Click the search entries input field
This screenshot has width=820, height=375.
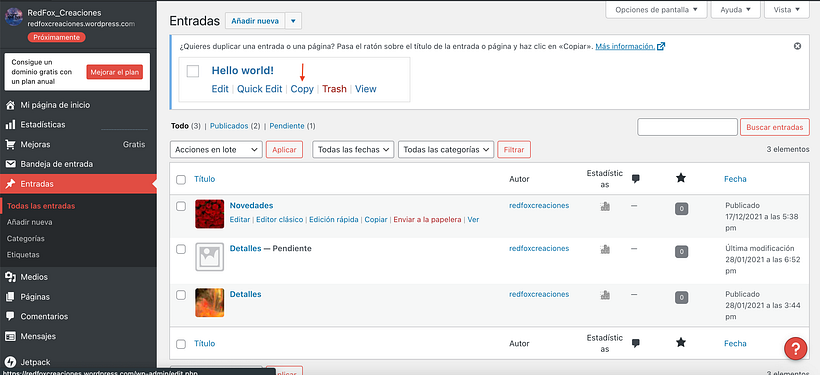click(687, 127)
